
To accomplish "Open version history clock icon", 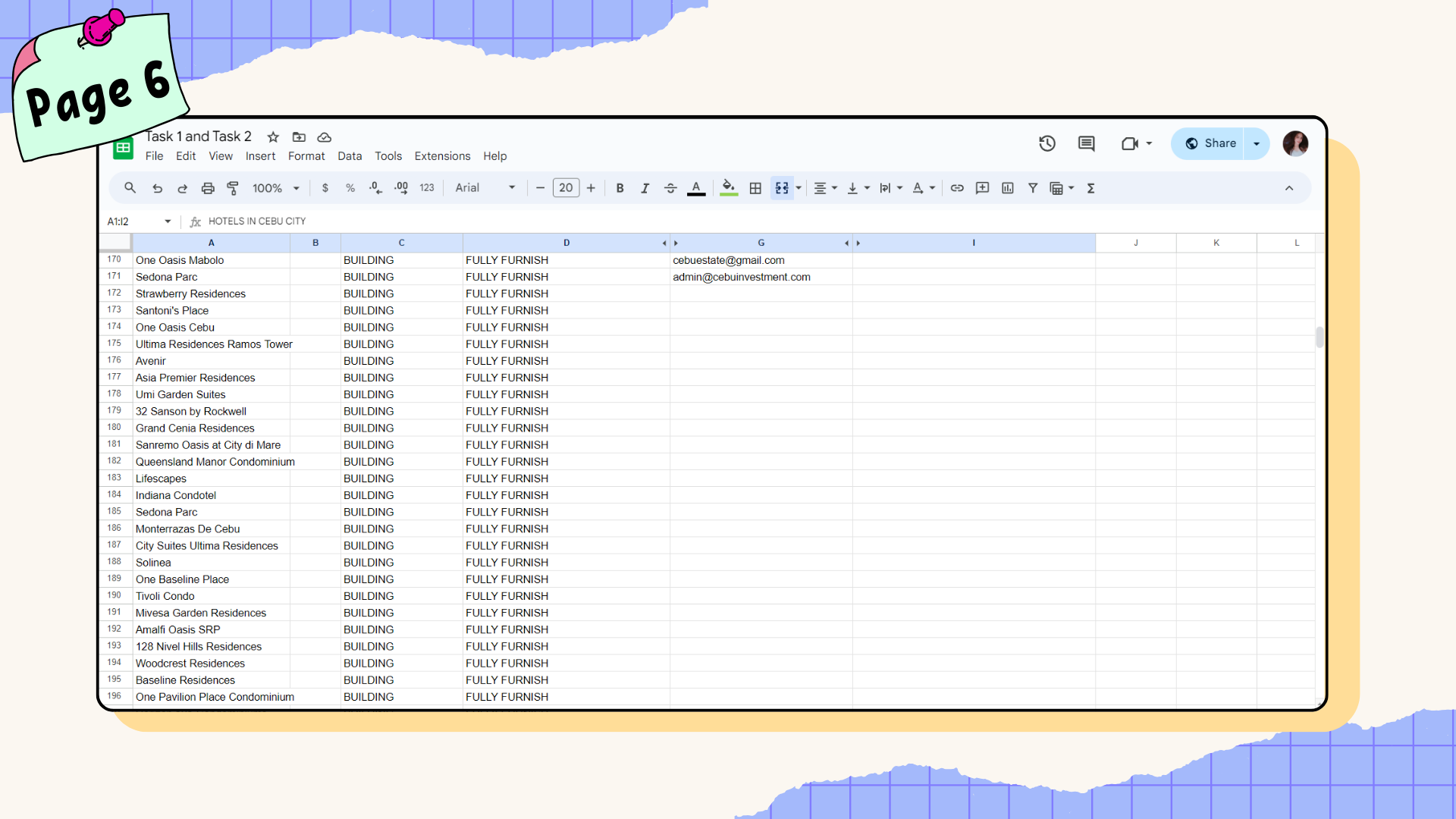I will pos(1047,143).
